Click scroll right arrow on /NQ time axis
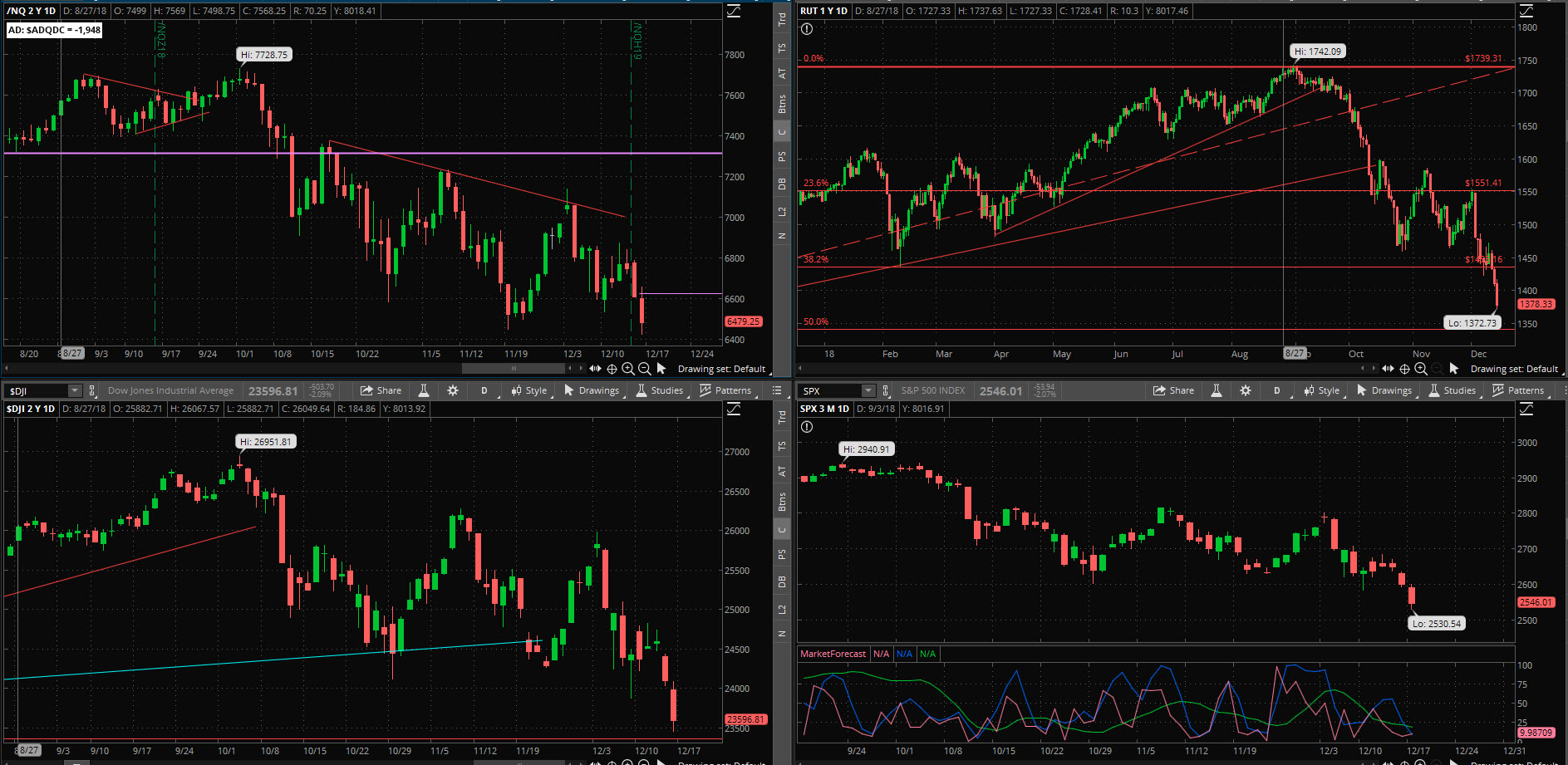Image resolution: width=1568 pixels, height=765 pixels. (x=580, y=368)
